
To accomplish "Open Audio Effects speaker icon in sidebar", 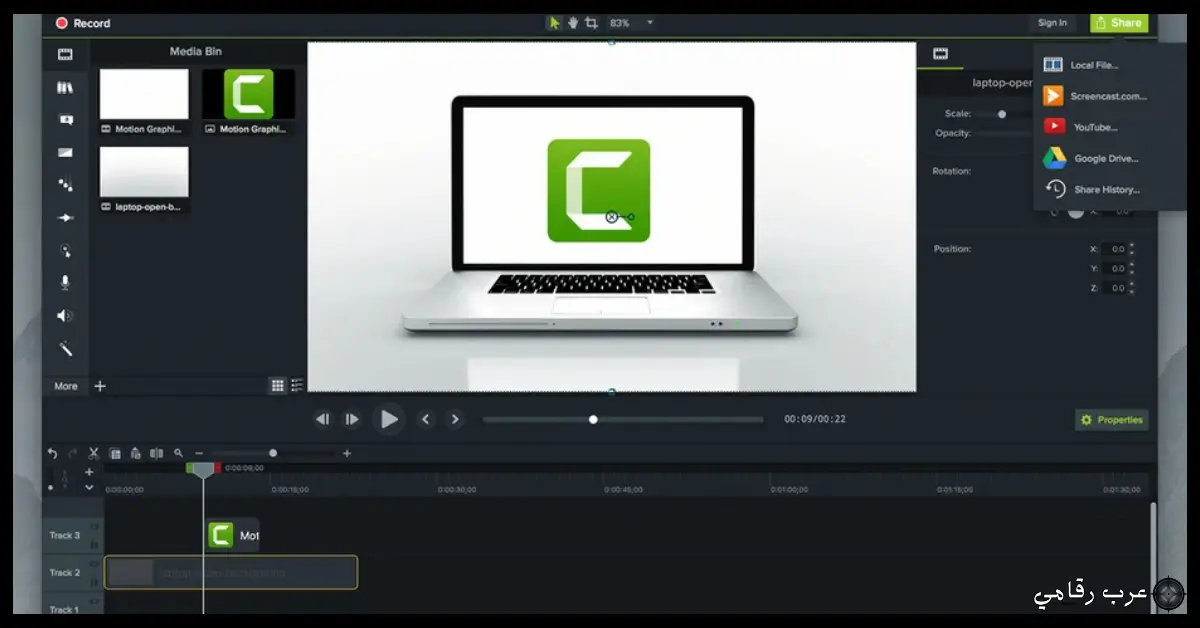I will pos(65,316).
